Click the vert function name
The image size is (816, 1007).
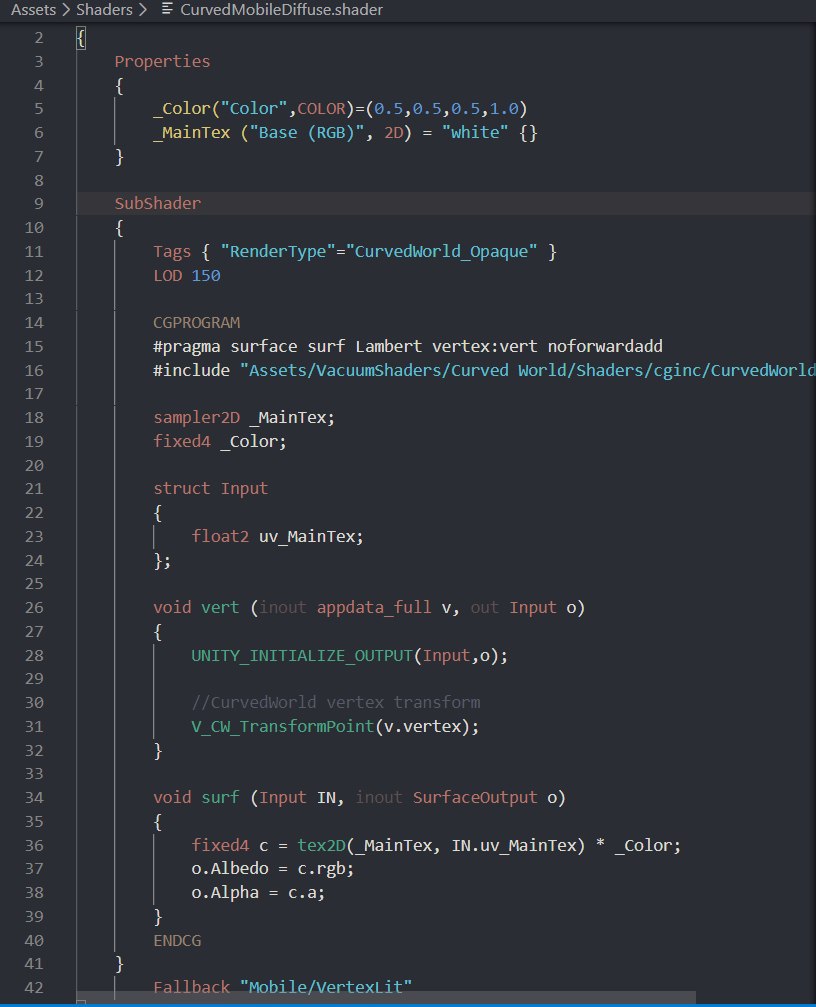[220, 608]
